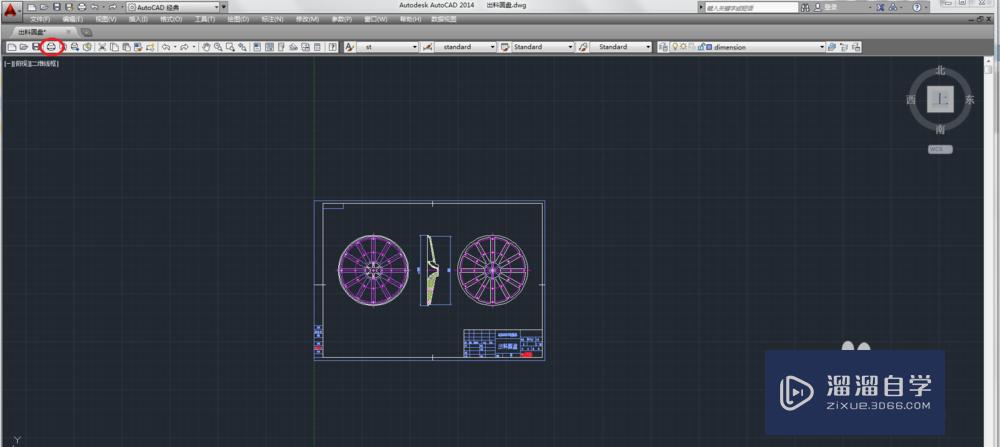This screenshot has height=447, width=1000.
Task: Open the Dimension Style manager icon
Action: pos(427,47)
